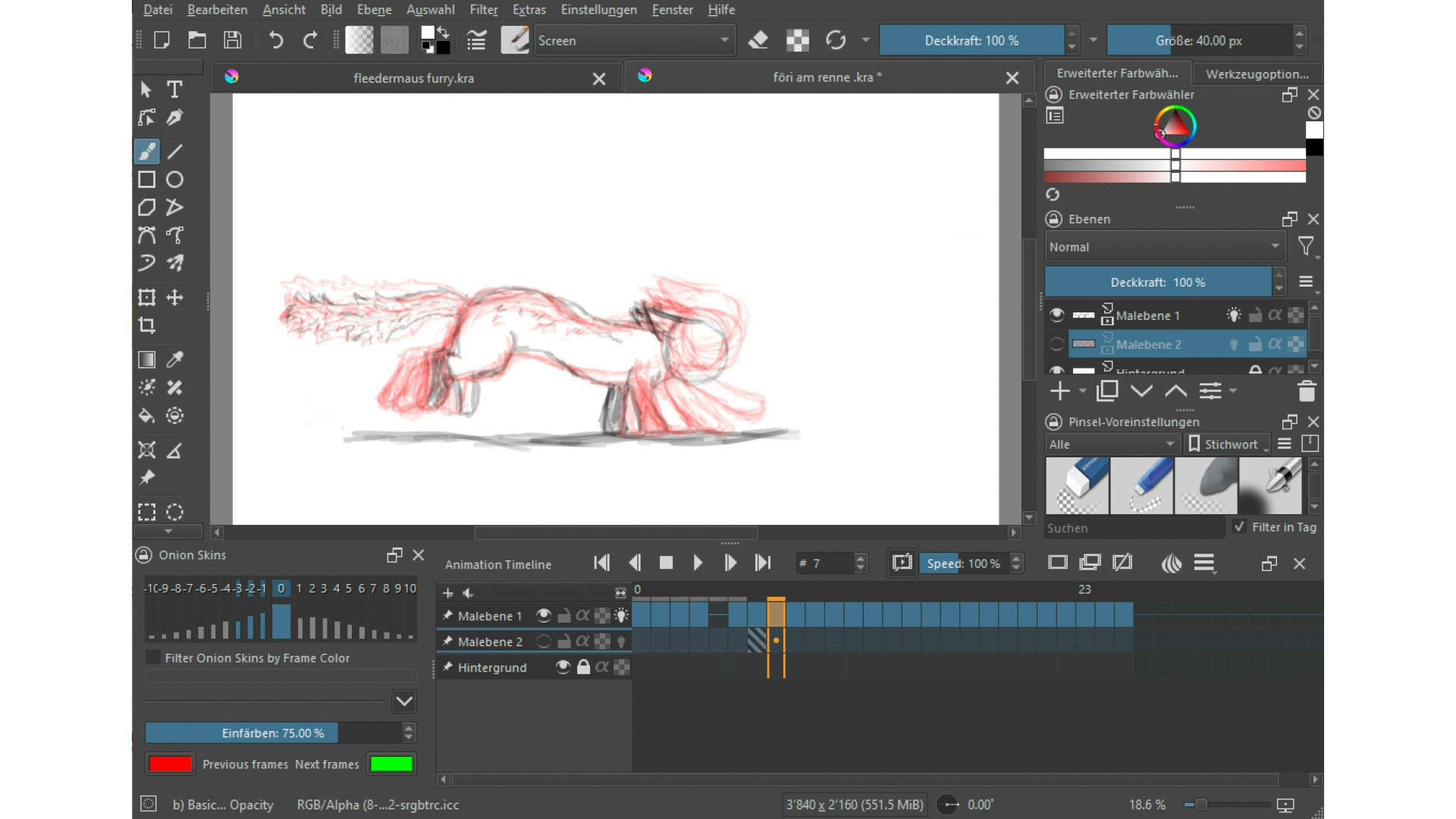
Task: Open the Alle brush tag dropdown
Action: 1110,444
